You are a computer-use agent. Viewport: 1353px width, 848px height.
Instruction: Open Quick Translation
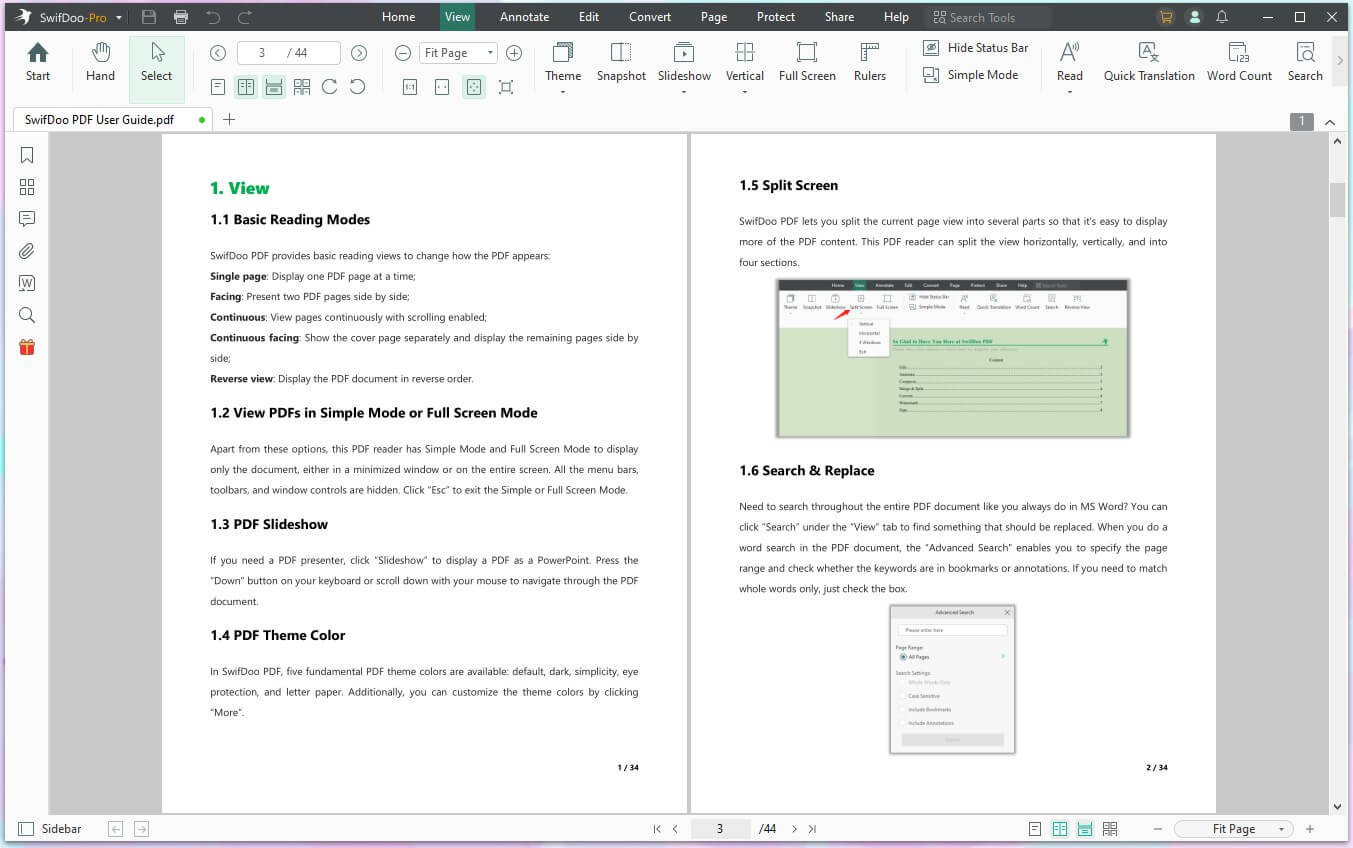coord(1149,62)
